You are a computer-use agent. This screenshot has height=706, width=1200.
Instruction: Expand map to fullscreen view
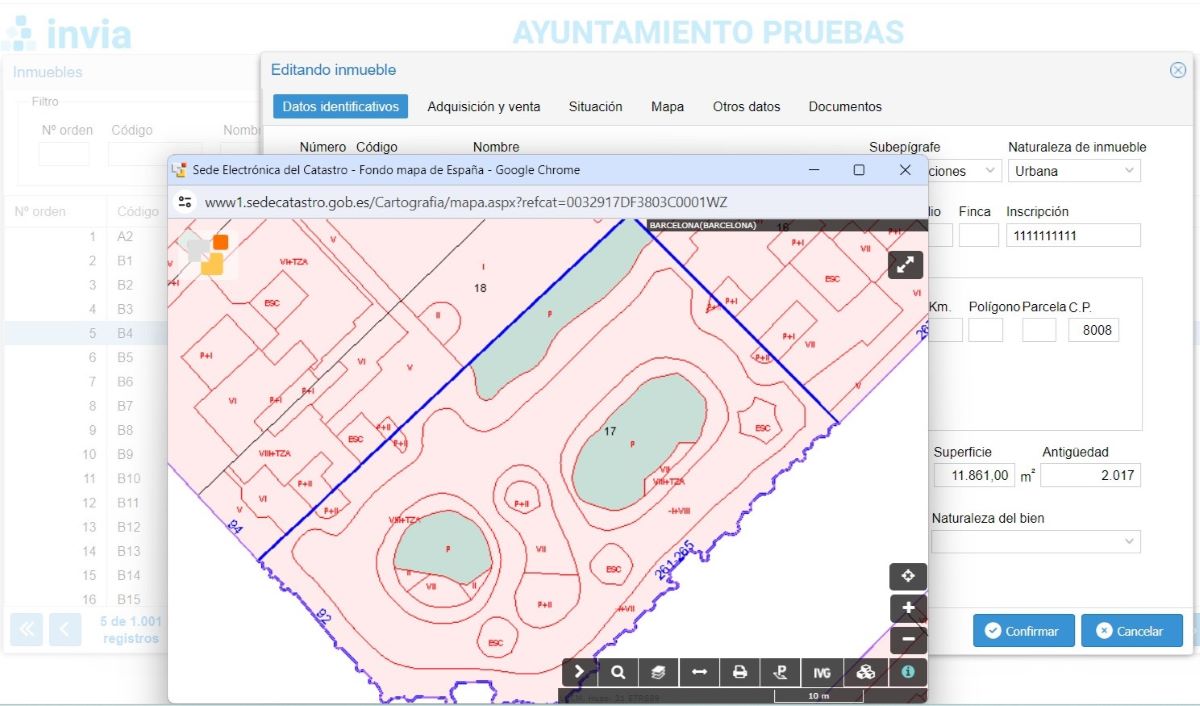(x=905, y=265)
